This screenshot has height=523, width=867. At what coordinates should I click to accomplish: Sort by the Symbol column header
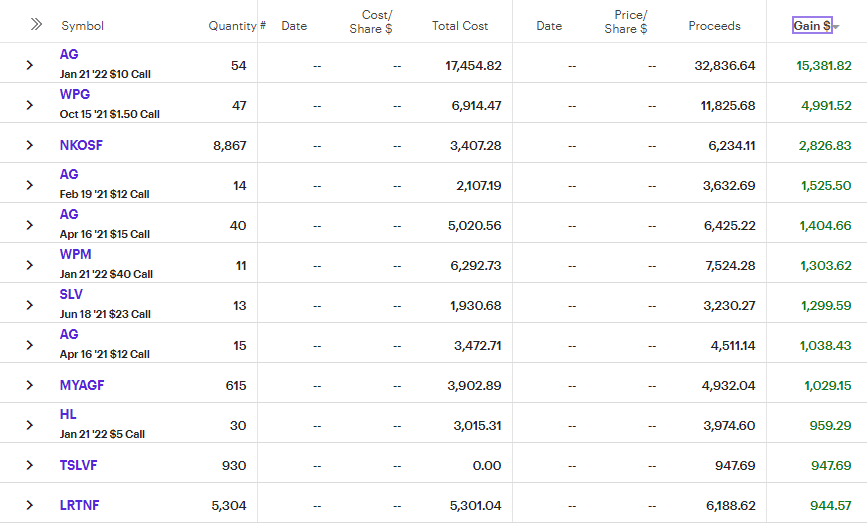82,25
